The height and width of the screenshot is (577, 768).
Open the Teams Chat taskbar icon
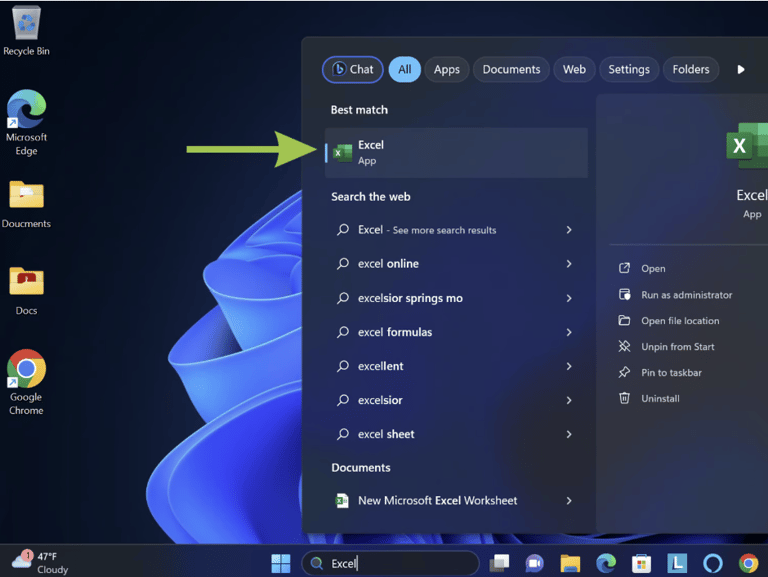pyautogui.click(x=534, y=563)
